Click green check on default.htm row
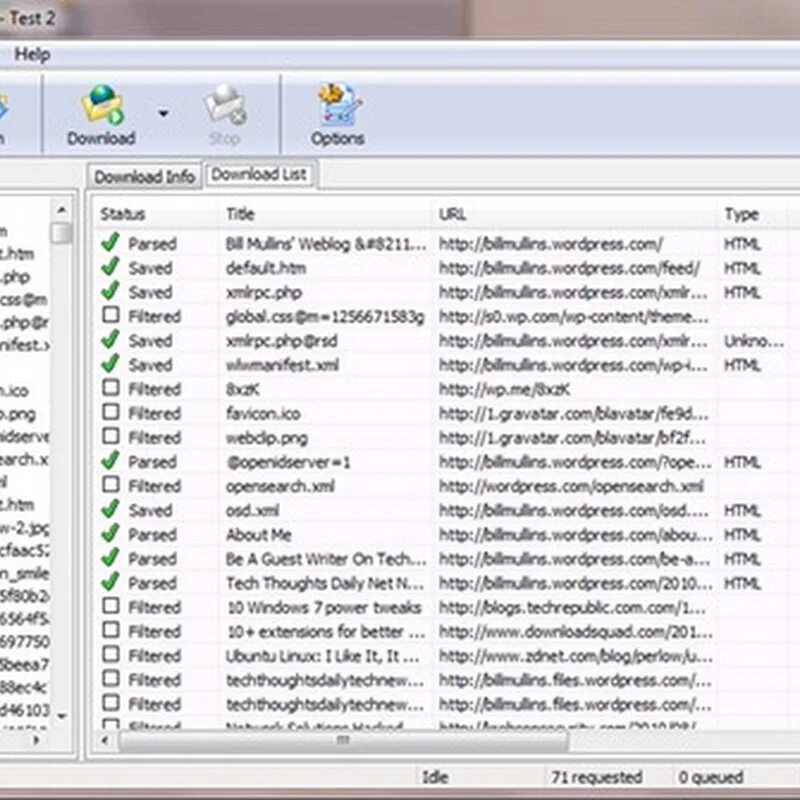 (x=110, y=267)
